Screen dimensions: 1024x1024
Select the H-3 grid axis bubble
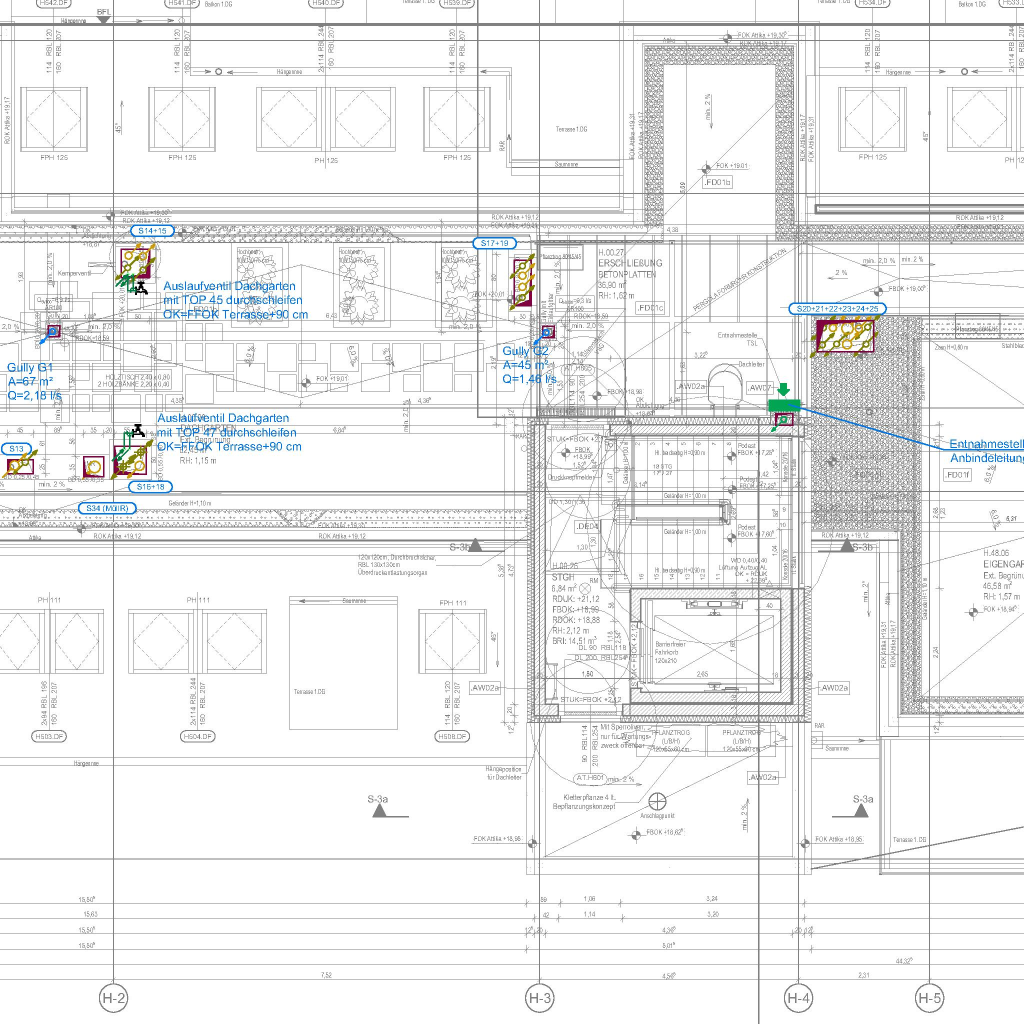point(540,997)
